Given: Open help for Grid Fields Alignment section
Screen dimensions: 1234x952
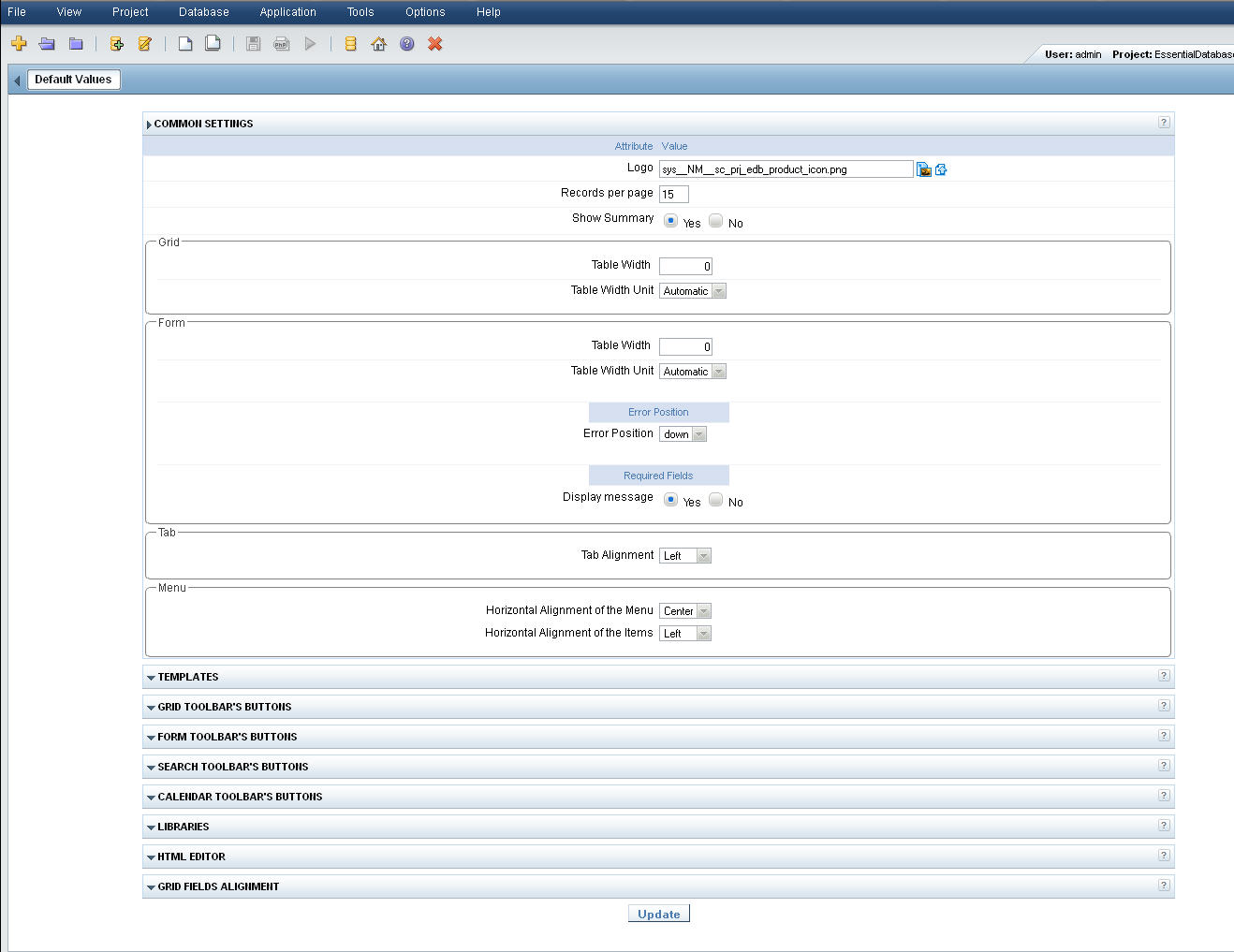Looking at the screenshot, I should [x=1164, y=886].
